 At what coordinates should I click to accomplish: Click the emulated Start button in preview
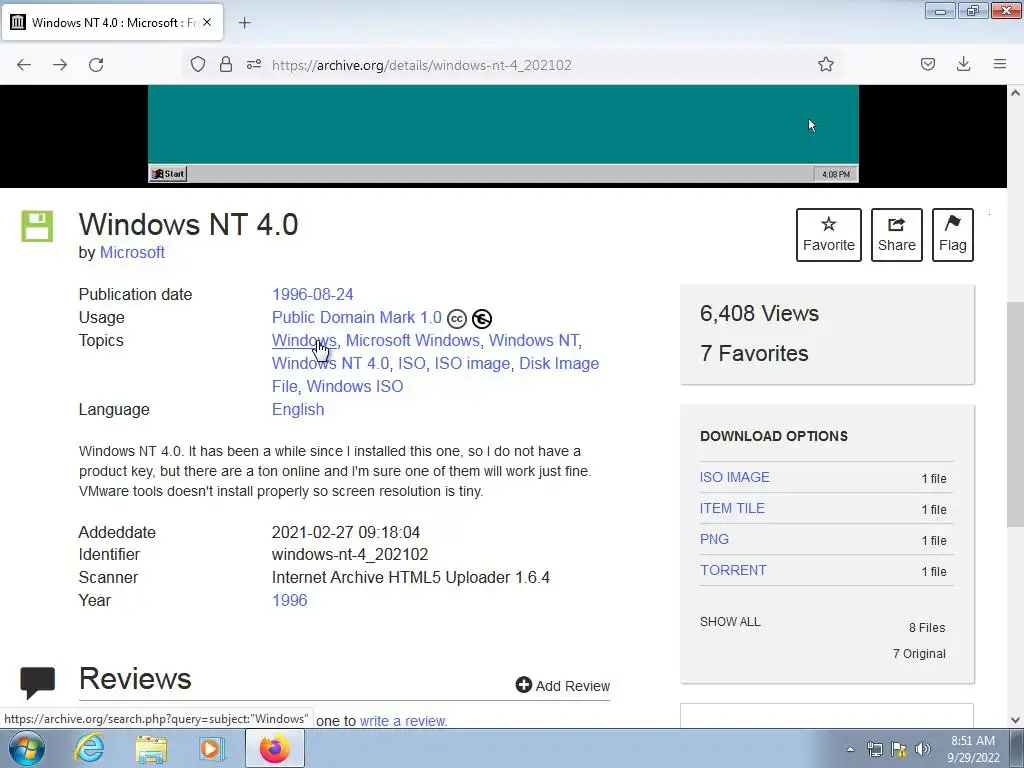[x=168, y=174]
